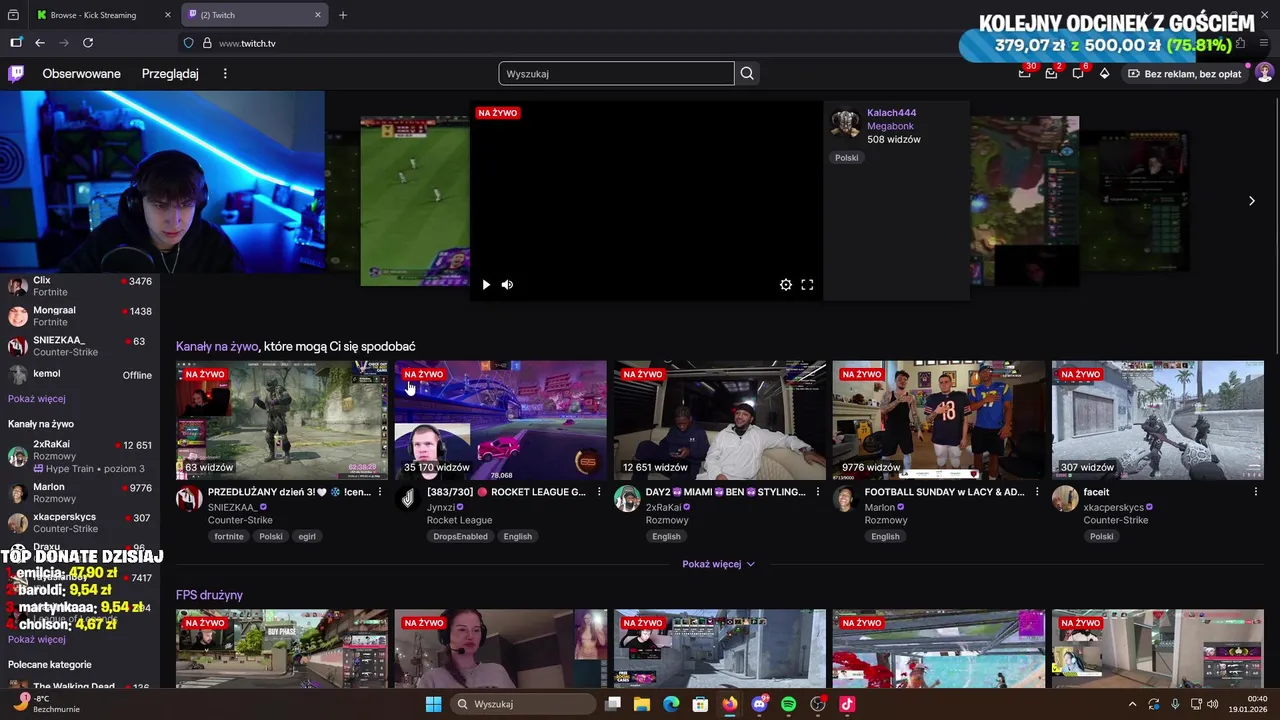Click the fortnite tag
The width and height of the screenshot is (1280, 720).
tap(229, 536)
